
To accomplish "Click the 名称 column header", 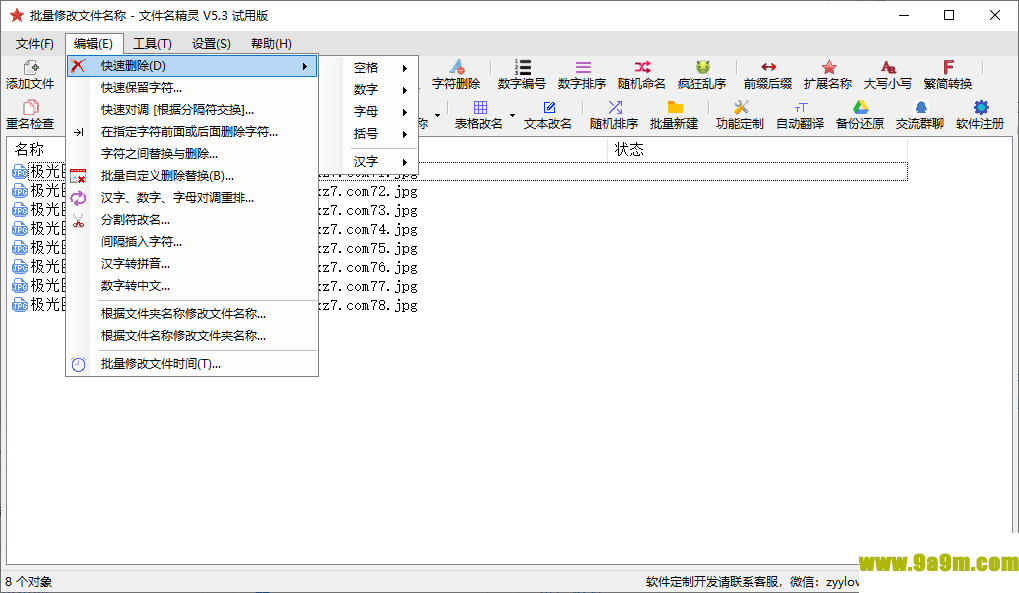I will click(29, 150).
